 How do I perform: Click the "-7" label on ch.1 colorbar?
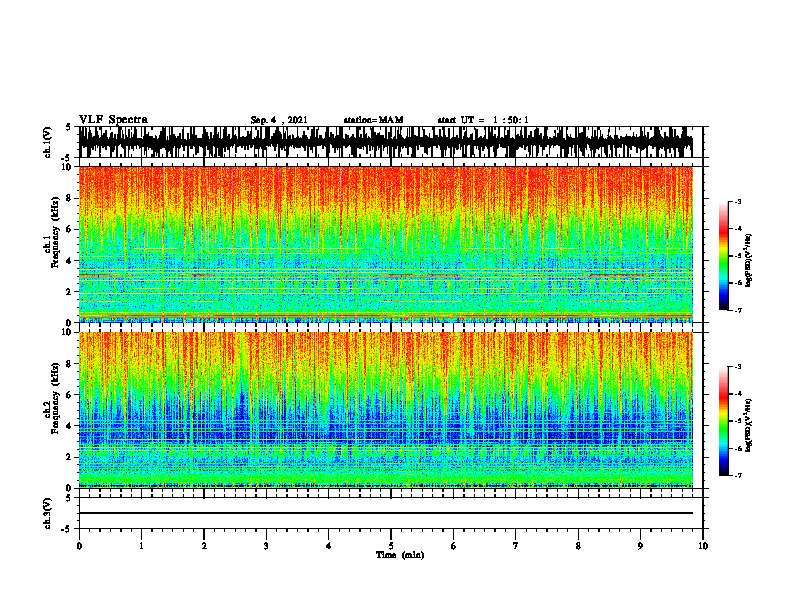pyautogui.click(x=738, y=310)
